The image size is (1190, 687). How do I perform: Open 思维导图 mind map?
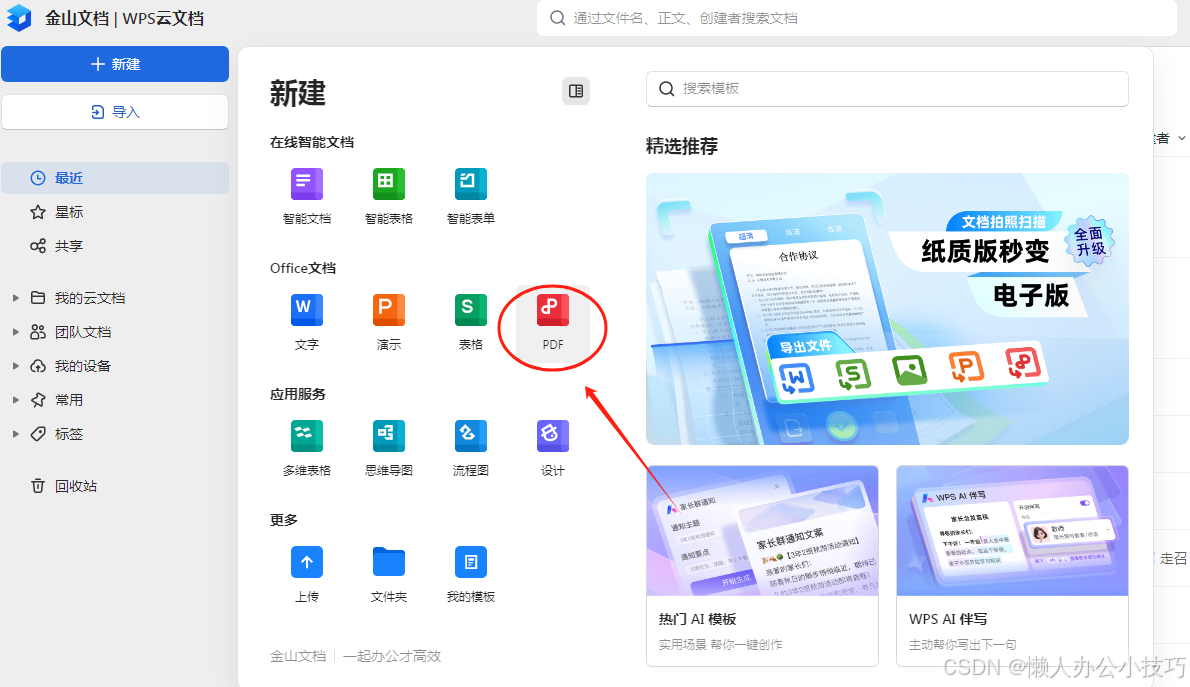click(389, 449)
